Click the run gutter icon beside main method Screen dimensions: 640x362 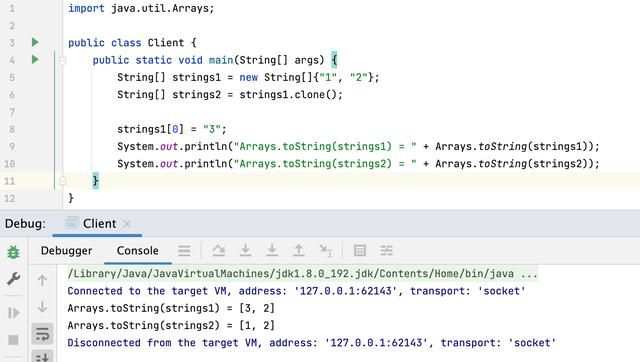click(x=35, y=60)
